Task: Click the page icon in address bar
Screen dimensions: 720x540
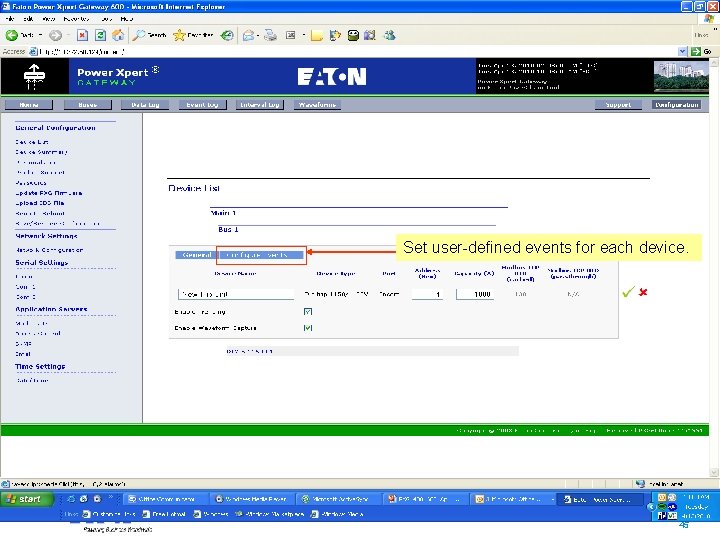Action: click(x=33, y=51)
